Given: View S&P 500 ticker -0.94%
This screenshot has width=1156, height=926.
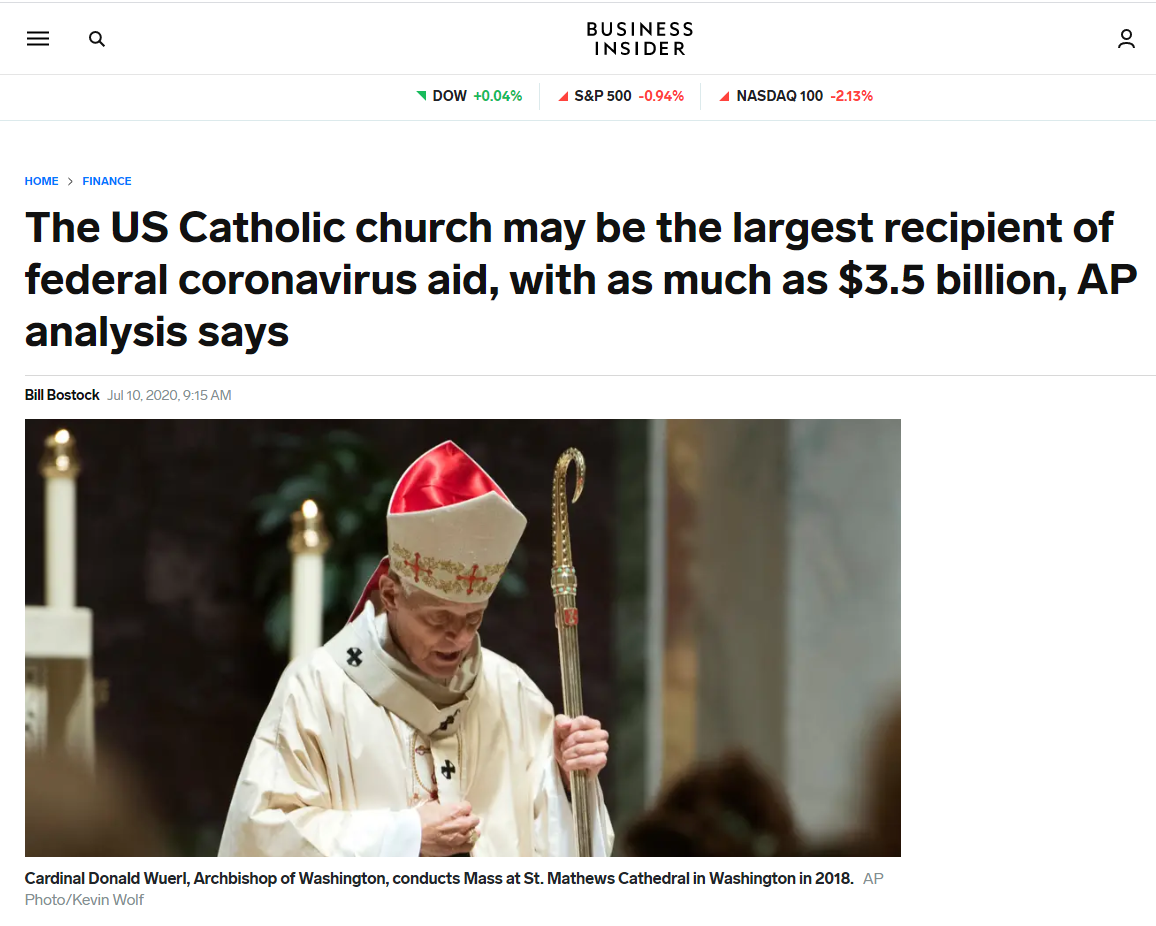Looking at the screenshot, I should [621, 96].
